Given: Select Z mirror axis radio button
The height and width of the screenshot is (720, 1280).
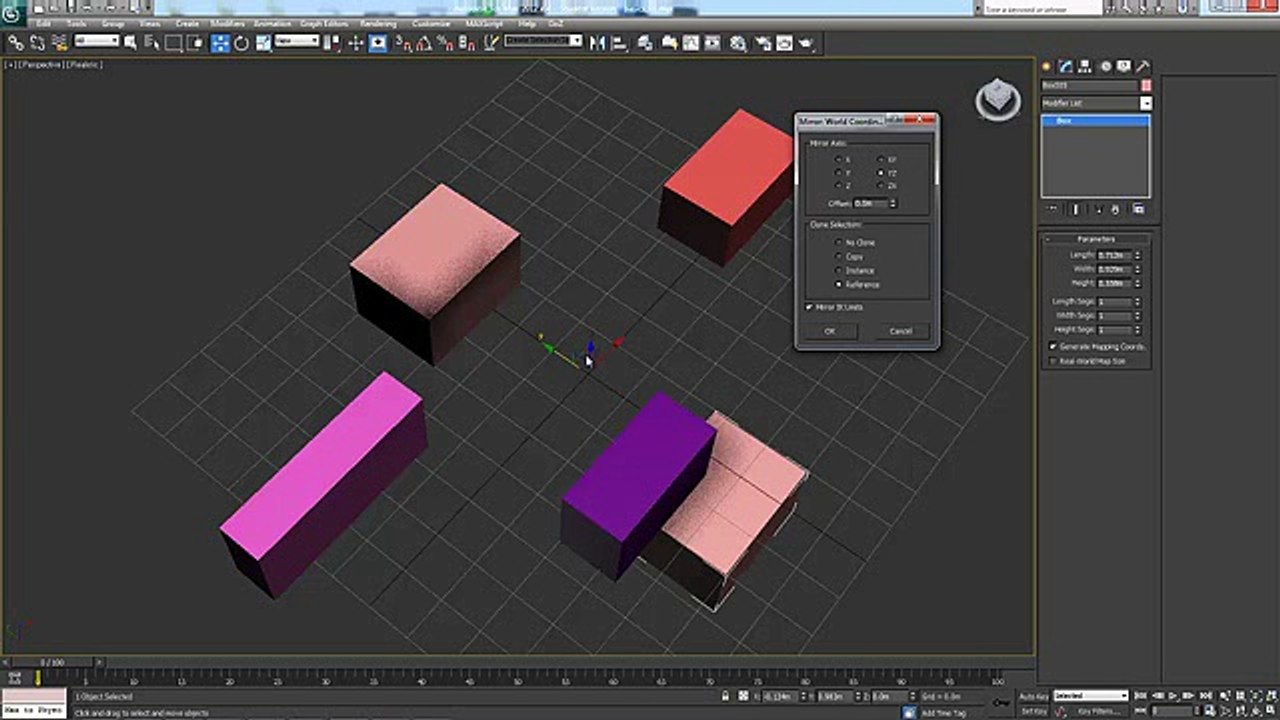Looking at the screenshot, I should pyautogui.click(x=838, y=186).
